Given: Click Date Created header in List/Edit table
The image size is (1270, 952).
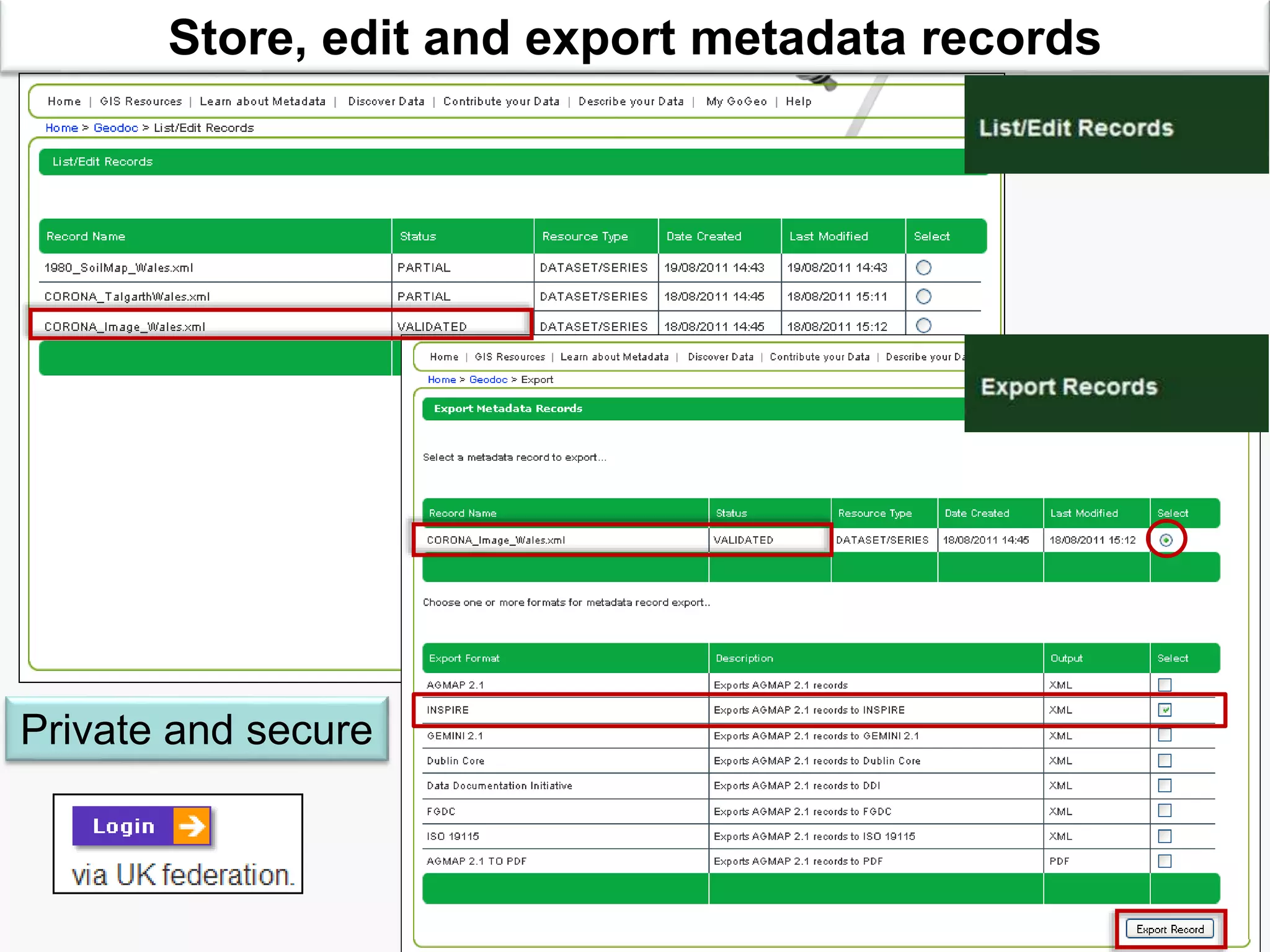Looking at the screenshot, I should click(704, 236).
